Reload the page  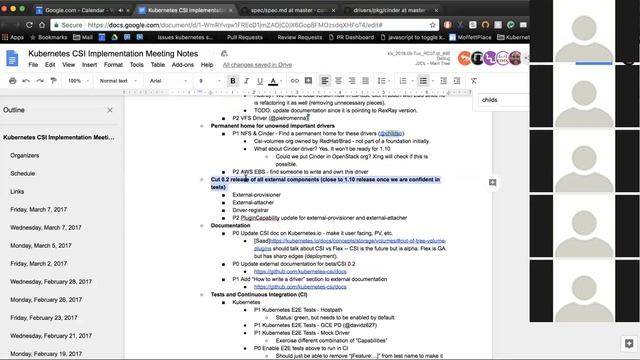29,25
